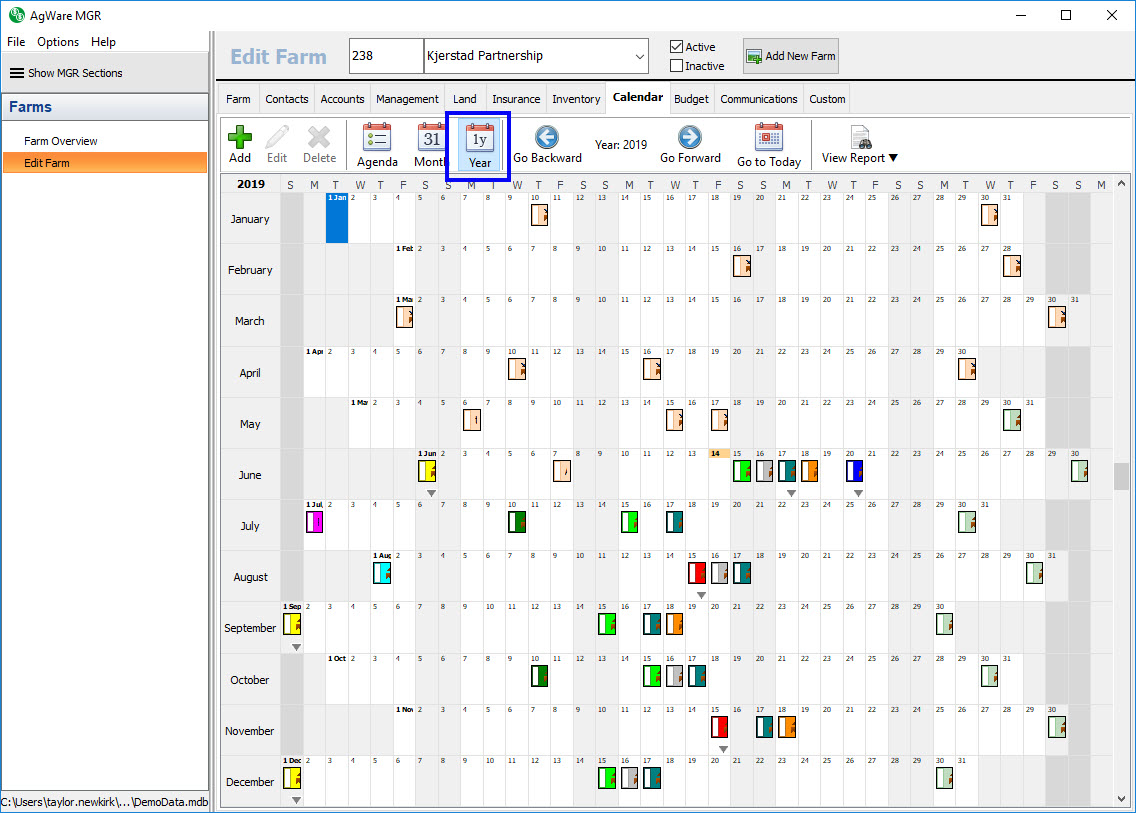Uncheck the Active checkbox
The height and width of the screenshot is (813, 1136).
(x=677, y=47)
